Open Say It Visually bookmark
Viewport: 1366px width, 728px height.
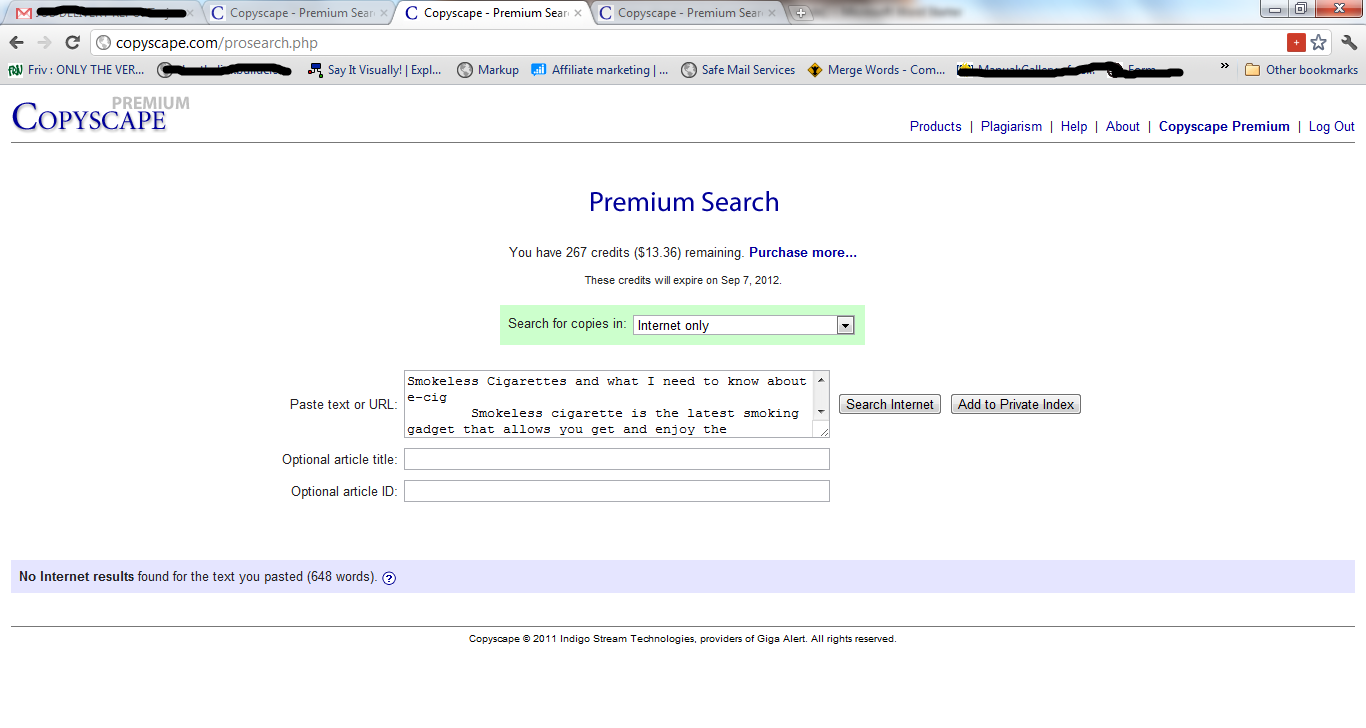click(374, 70)
